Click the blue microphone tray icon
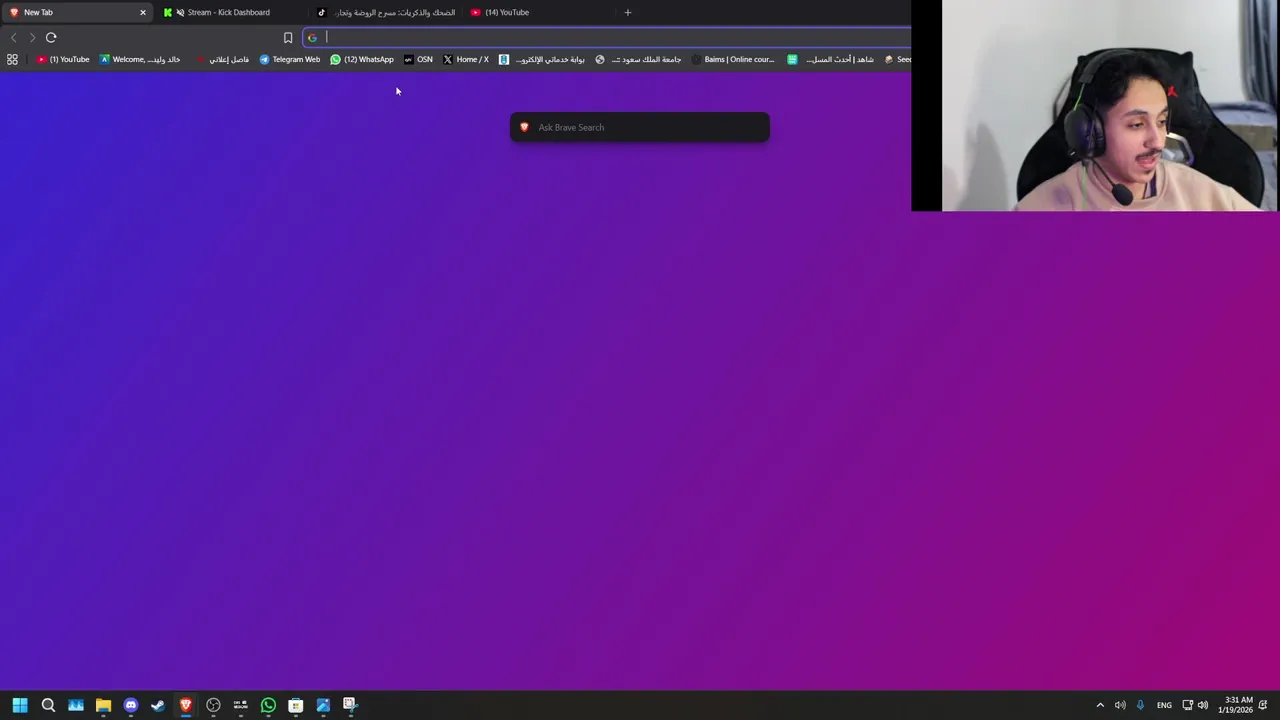Screen dimensions: 1280x720 point(1140,705)
